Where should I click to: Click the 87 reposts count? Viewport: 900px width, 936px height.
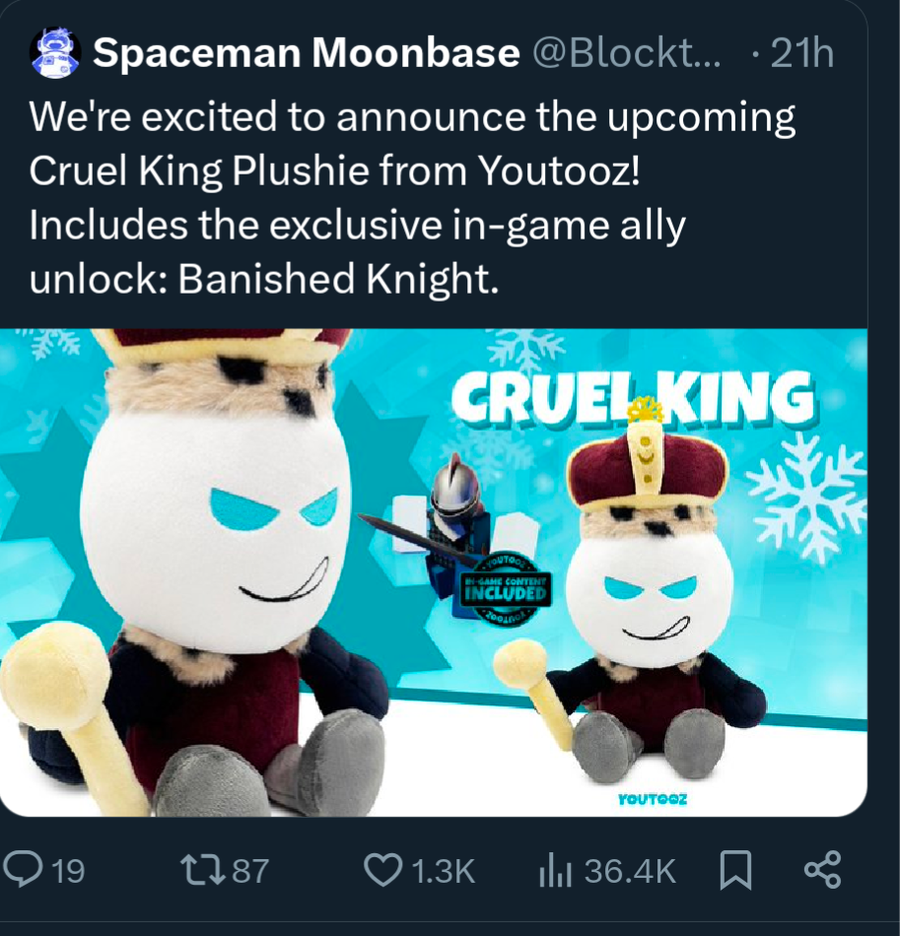[x=250, y=871]
